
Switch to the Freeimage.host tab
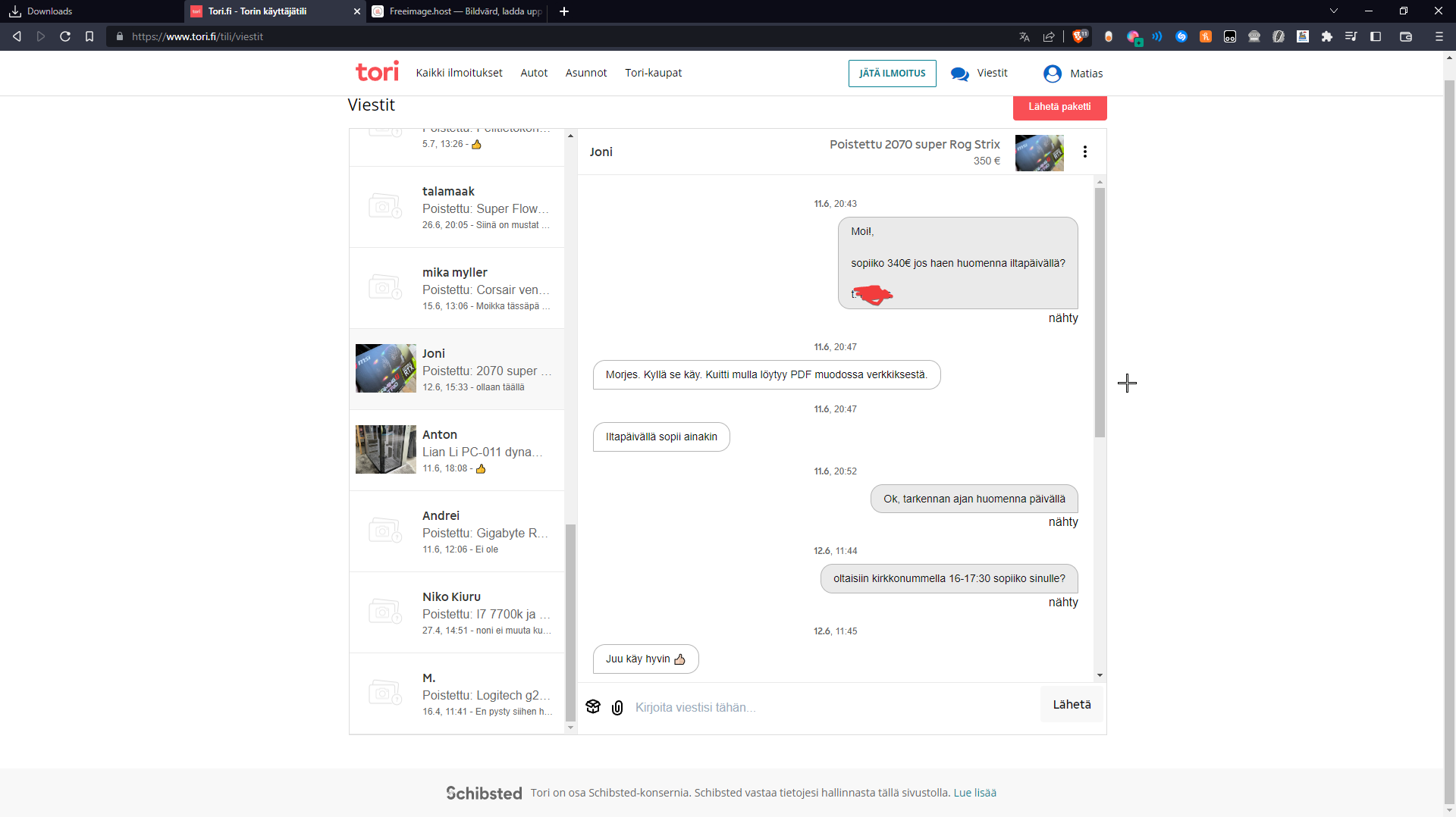(x=459, y=11)
